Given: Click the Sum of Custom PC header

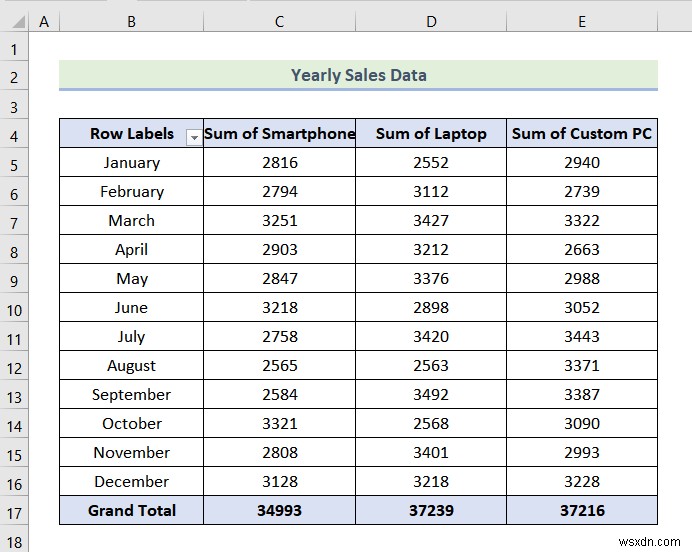Looking at the screenshot, I should [x=582, y=133].
